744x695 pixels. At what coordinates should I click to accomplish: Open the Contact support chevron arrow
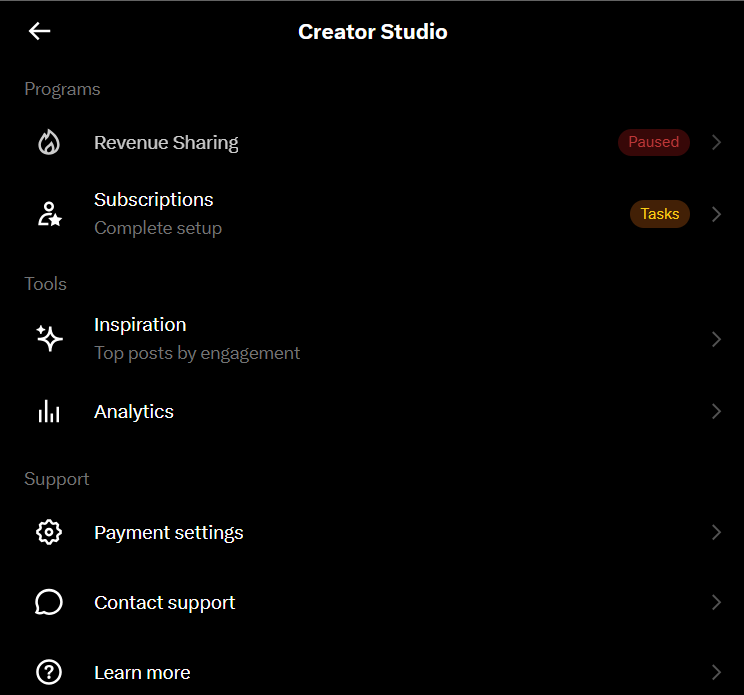(716, 602)
